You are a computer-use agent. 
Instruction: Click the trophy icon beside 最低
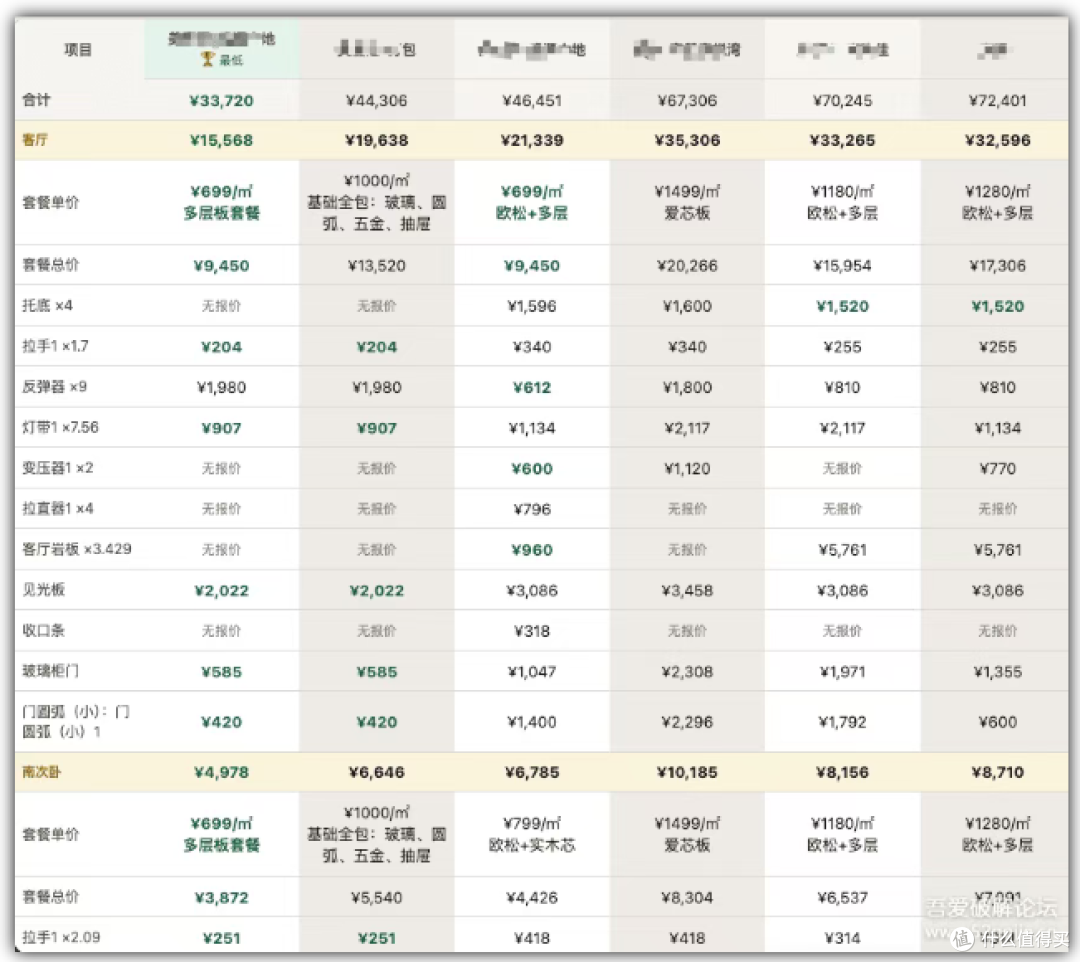[207, 59]
